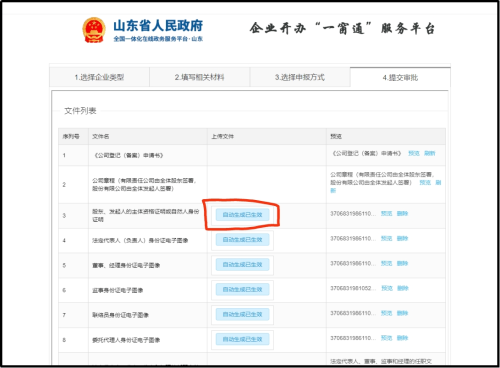Preview 董事、经理身份证电子图像 file in row 5

(386, 263)
